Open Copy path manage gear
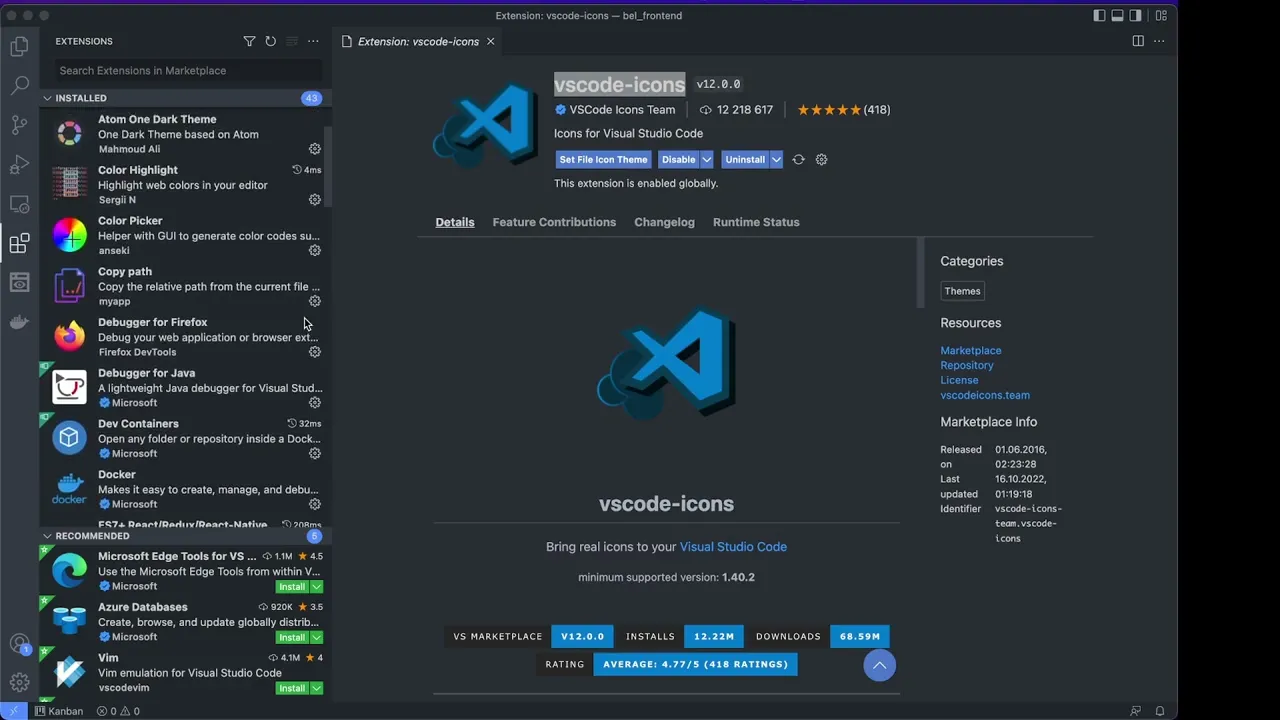The width and height of the screenshot is (1280, 720). tap(314, 301)
